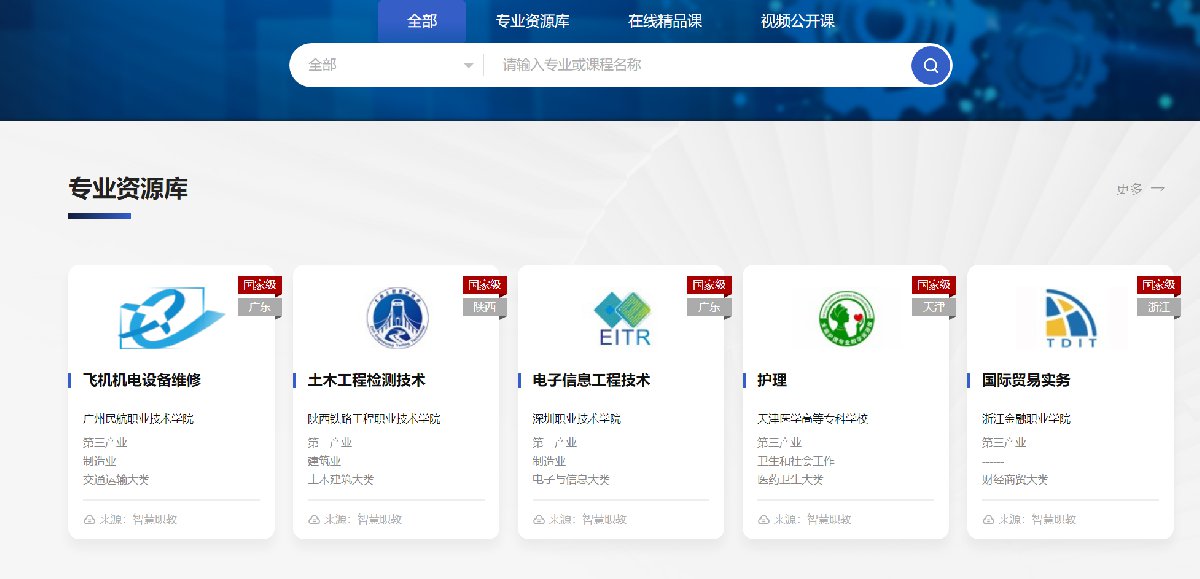
Task: Open the 电子信息工程技术 course title
Action: [592, 381]
